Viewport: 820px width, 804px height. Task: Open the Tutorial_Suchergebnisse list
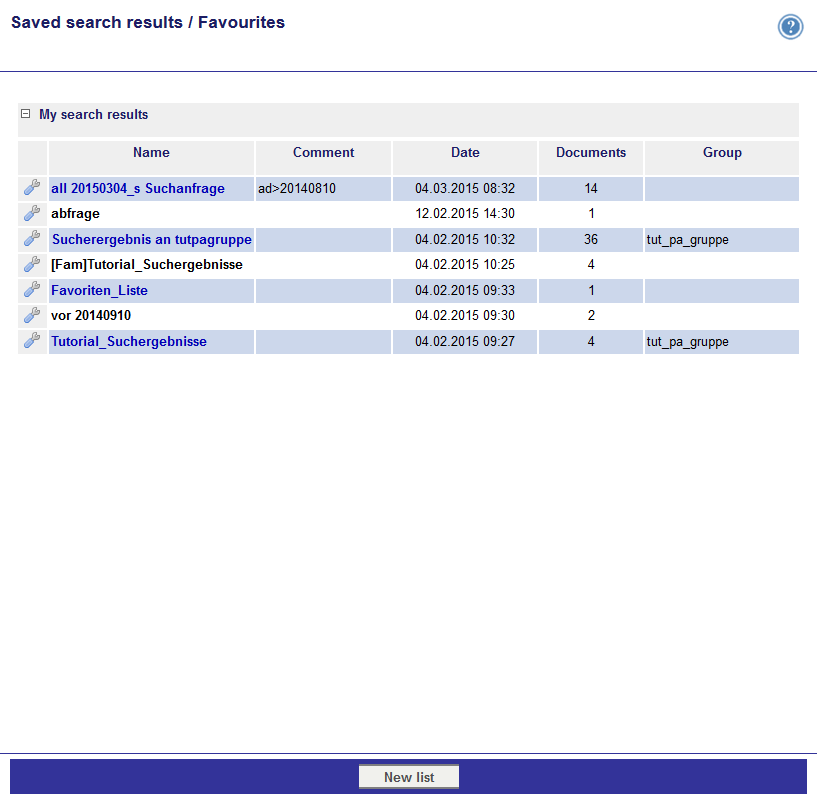129,342
